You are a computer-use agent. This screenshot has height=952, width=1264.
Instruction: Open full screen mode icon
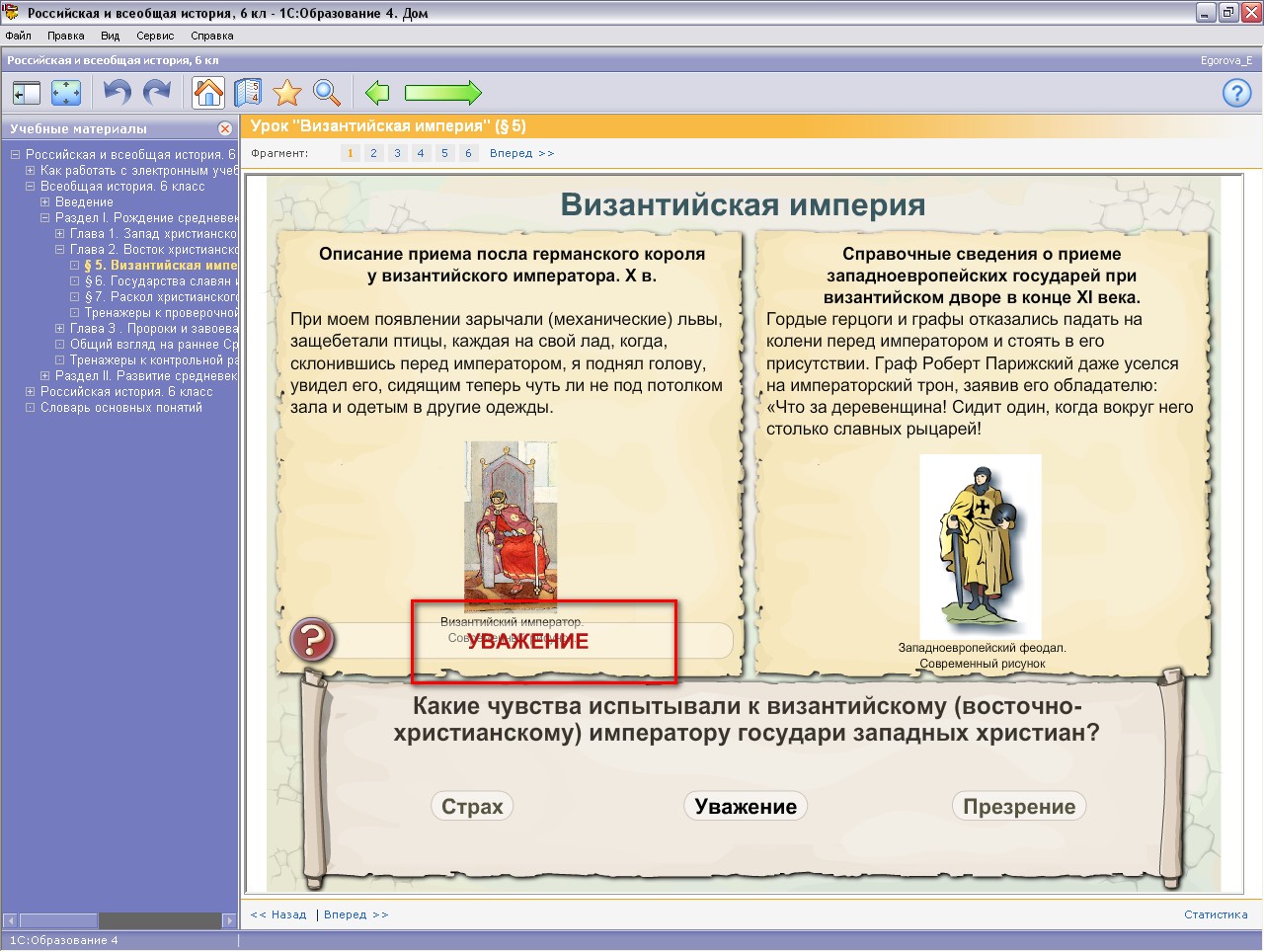point(66,93)
